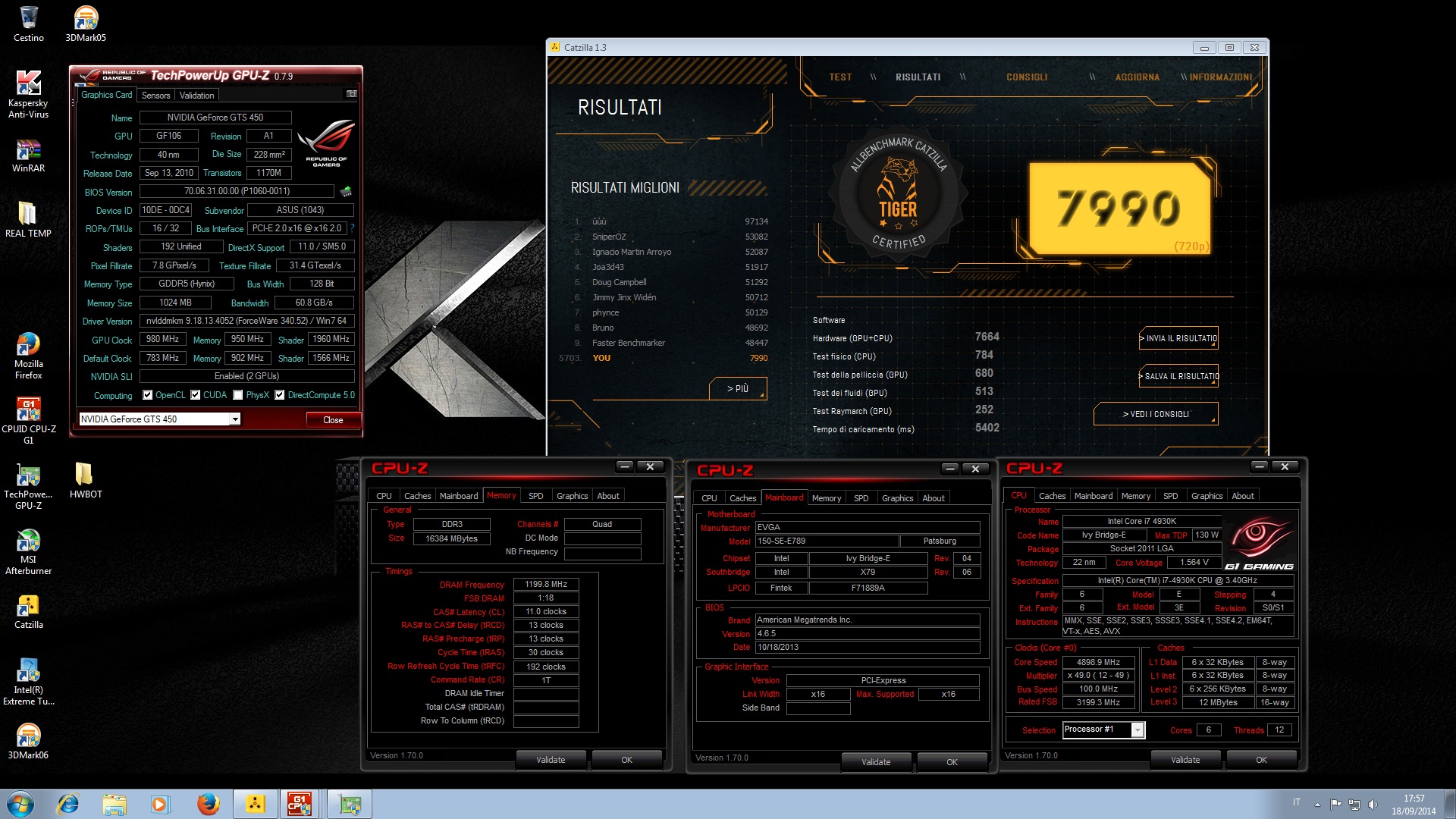Click the BIOS Version field in GPU-Z

pyautogui.click(x=237, y=191)
